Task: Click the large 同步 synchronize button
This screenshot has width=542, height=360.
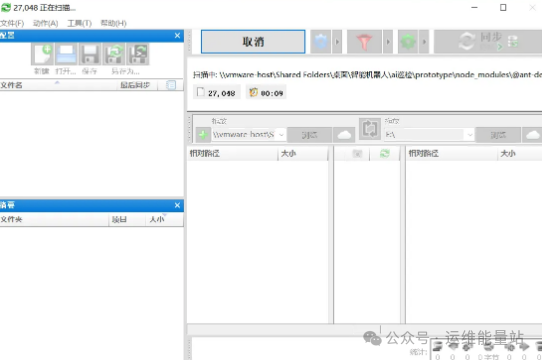Action: (488, 42)
